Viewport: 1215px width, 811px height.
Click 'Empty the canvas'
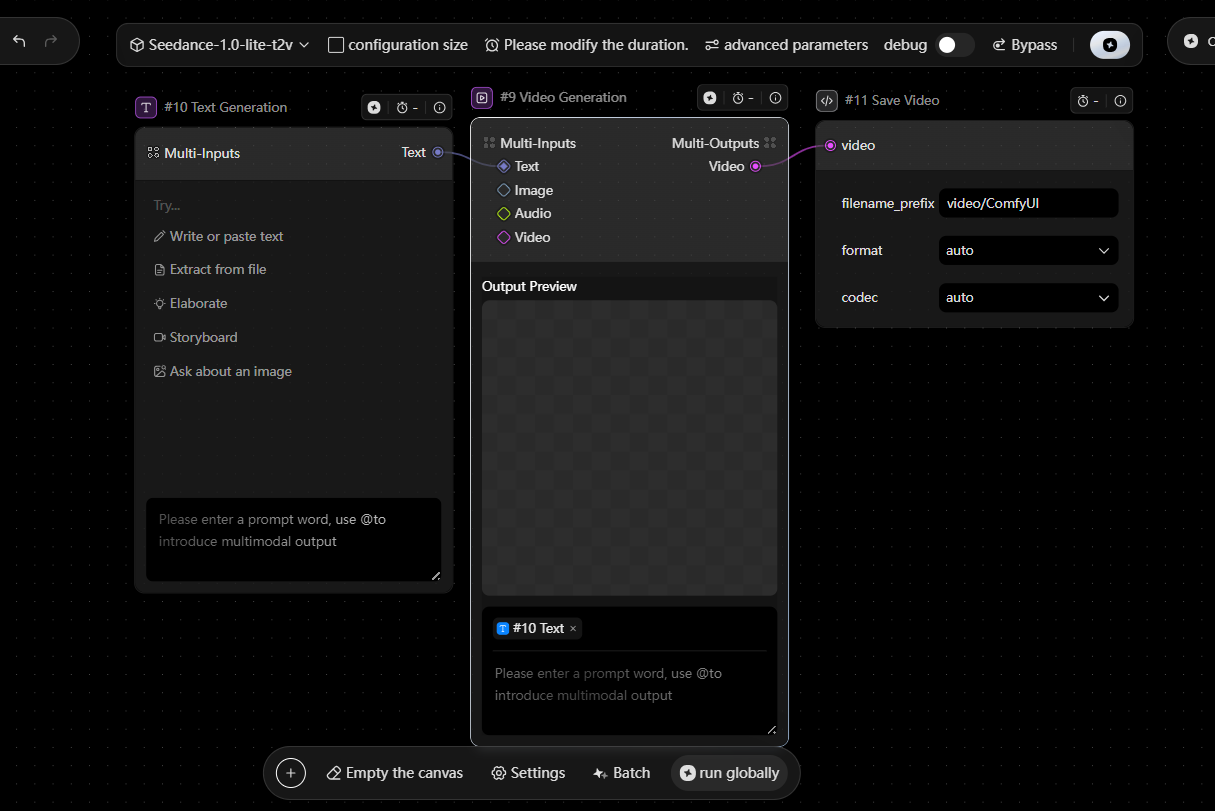pyautogui.click(x=395, y=773)
